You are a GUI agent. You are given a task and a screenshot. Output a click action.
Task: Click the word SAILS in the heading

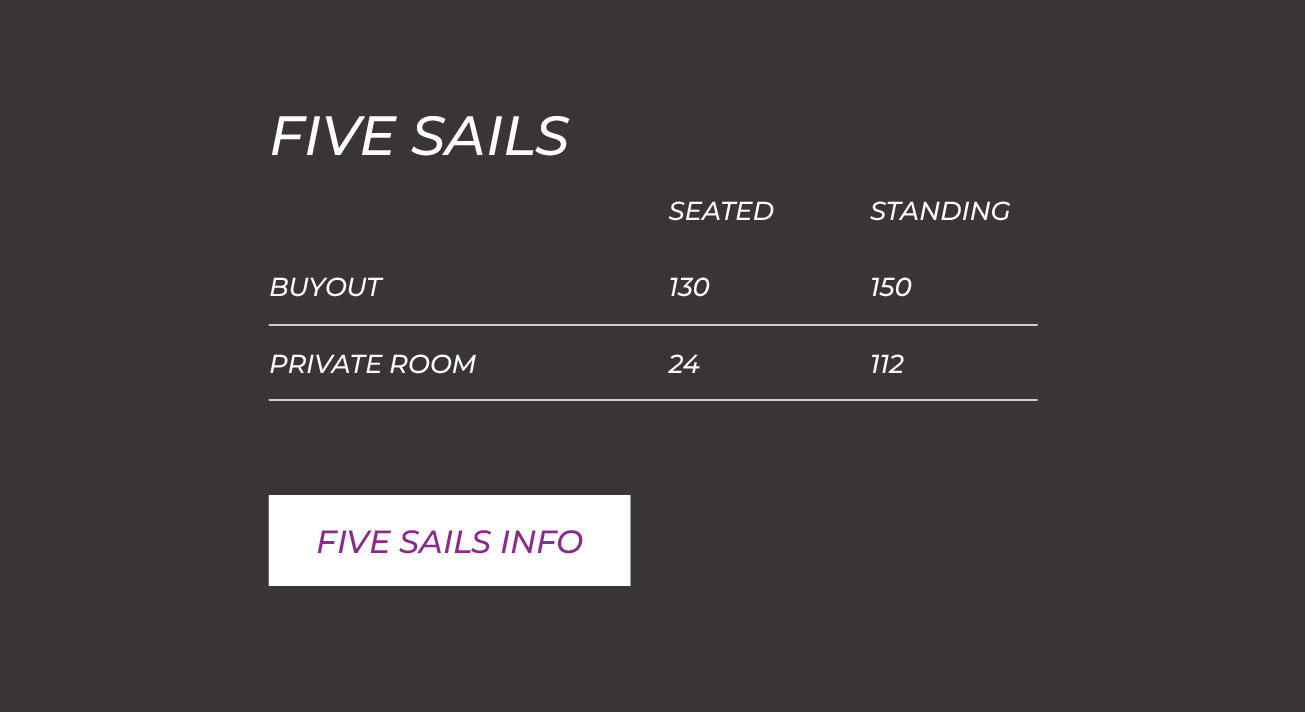pos(490,136)
